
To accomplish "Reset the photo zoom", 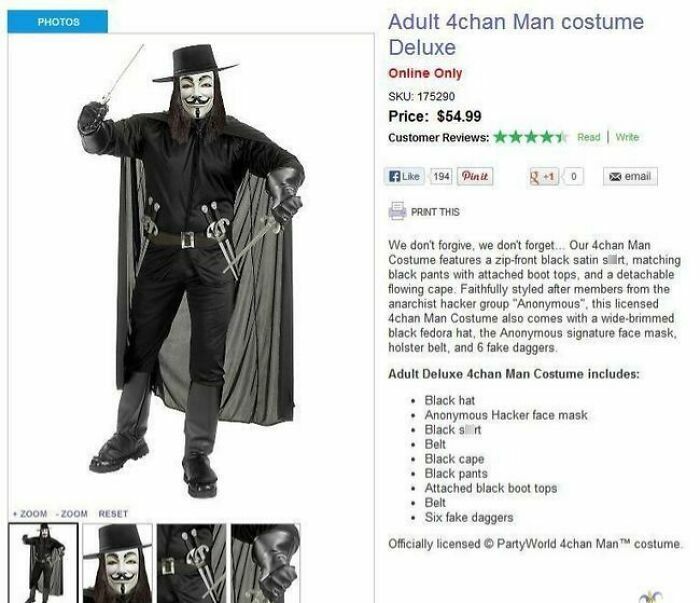I will click(113, 513).
